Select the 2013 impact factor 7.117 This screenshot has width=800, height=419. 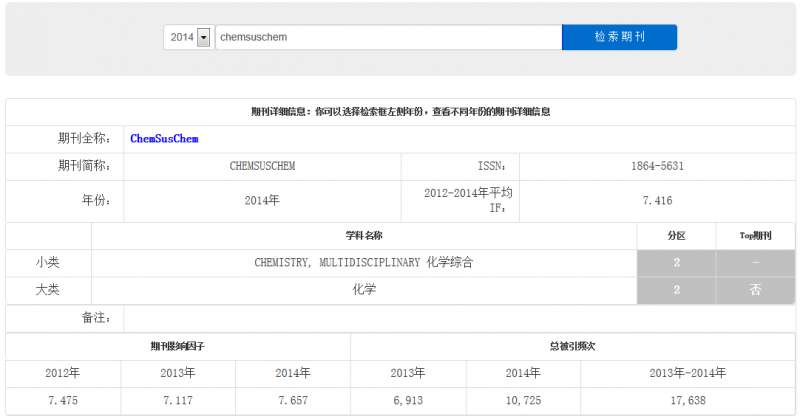click(178, 401)
